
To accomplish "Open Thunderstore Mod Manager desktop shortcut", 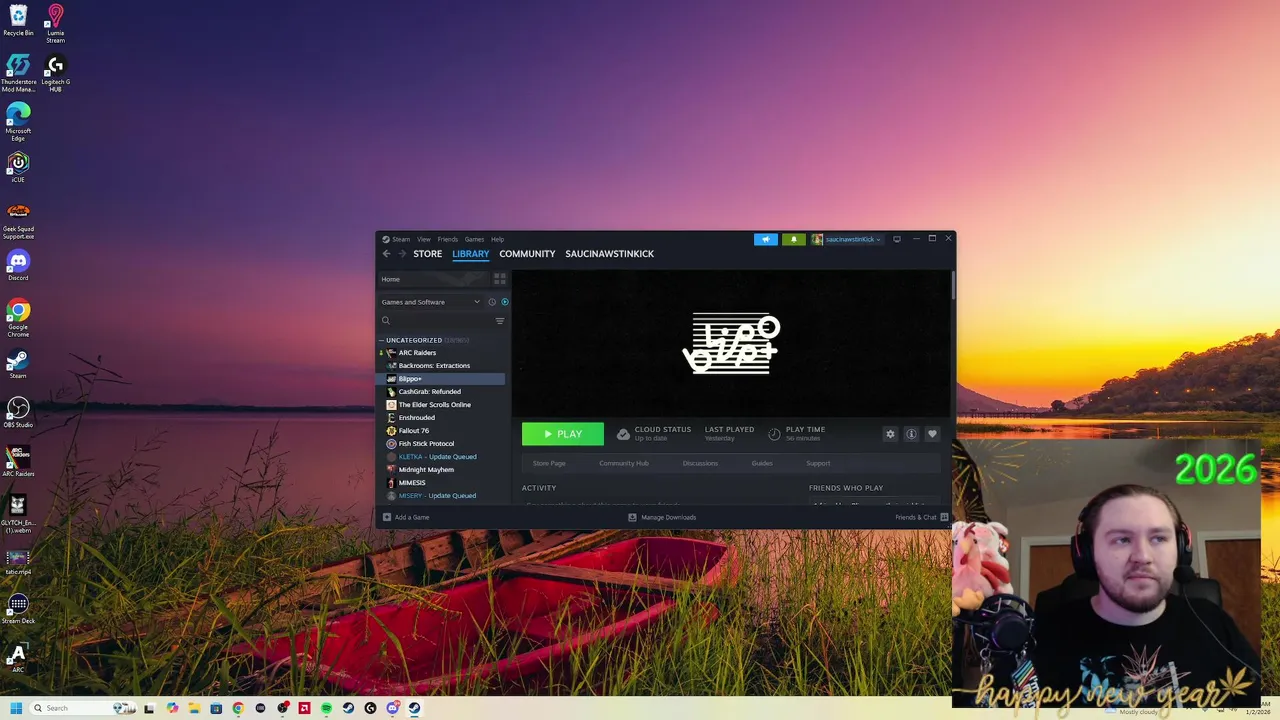I will (18, 75).
